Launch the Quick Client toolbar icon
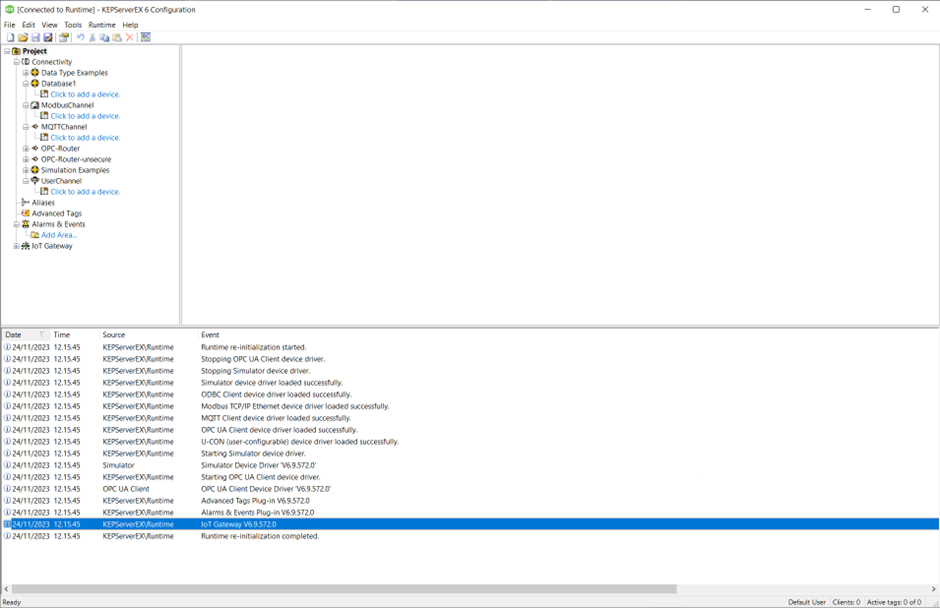 (146, 37)
